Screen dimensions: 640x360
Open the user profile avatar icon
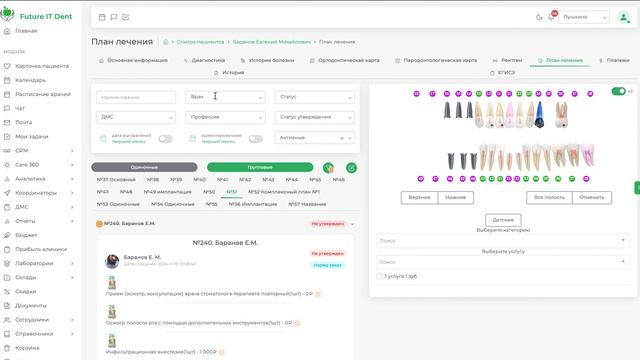[x=623, y=17]
